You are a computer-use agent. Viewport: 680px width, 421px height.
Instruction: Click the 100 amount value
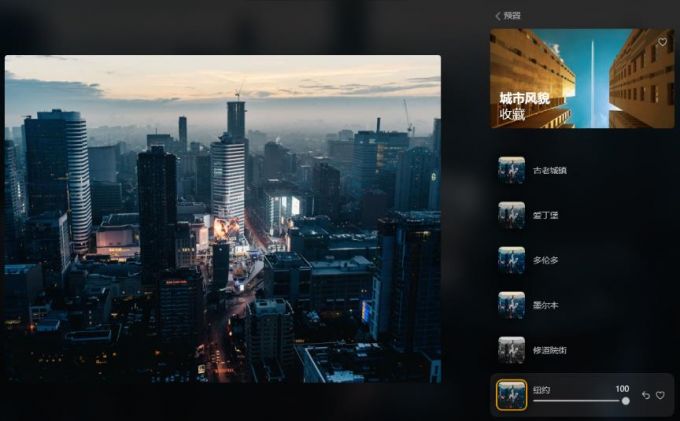point(622,389)
